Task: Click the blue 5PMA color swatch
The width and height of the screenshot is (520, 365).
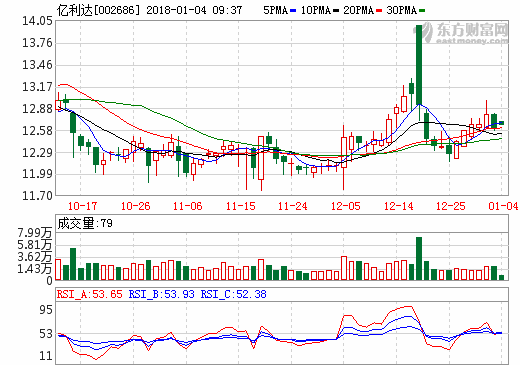Action: coord(293,11)
